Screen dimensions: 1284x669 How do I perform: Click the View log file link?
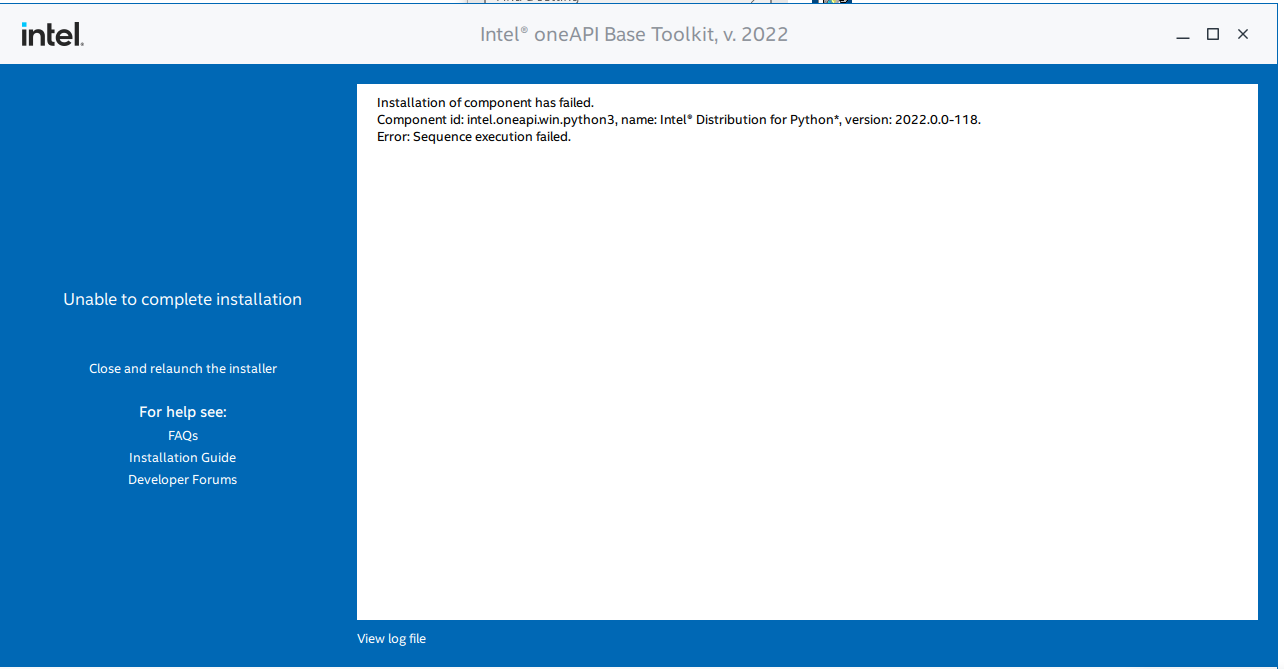391,638
